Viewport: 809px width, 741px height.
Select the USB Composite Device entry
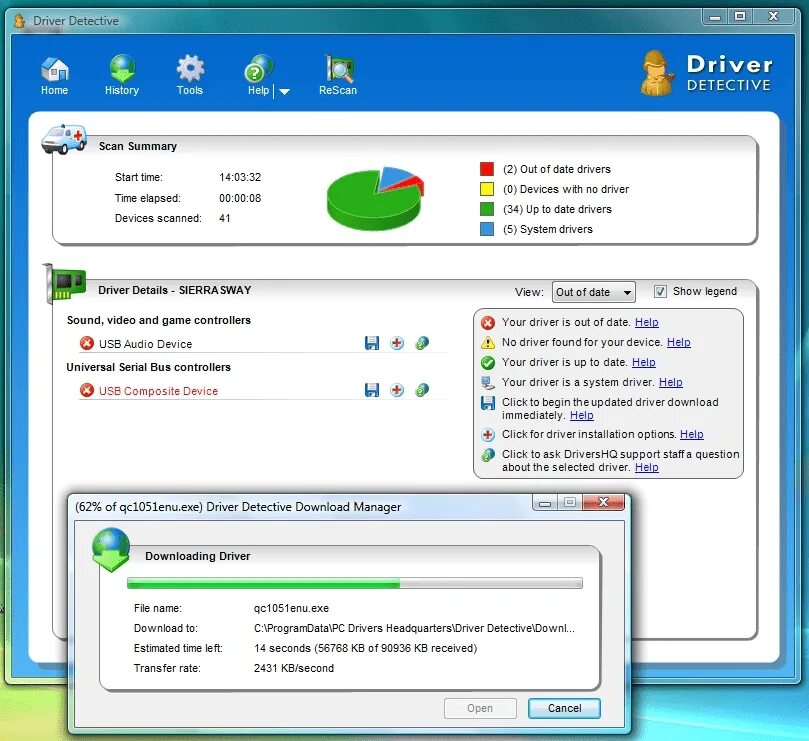coord(158,391)
